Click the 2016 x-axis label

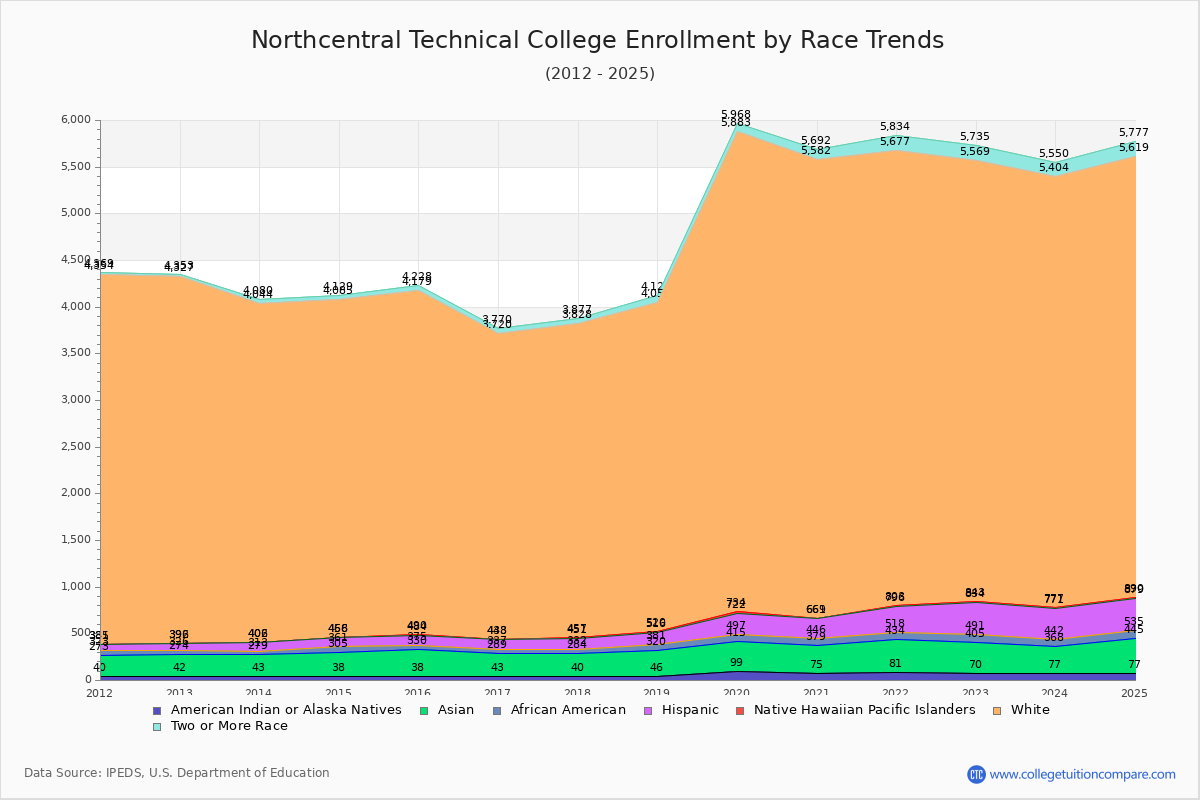coord(418,693)
